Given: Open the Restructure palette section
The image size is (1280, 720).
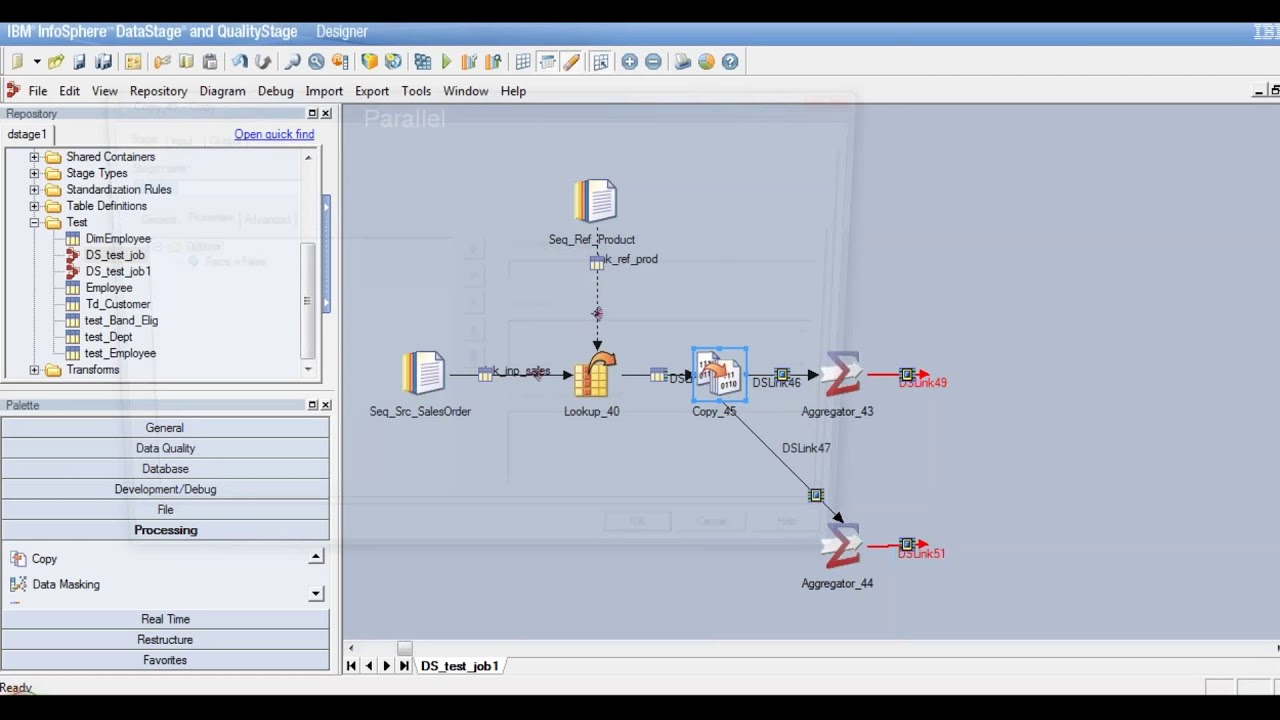Looking at the screenshot, I should click(x=165, y=640).
